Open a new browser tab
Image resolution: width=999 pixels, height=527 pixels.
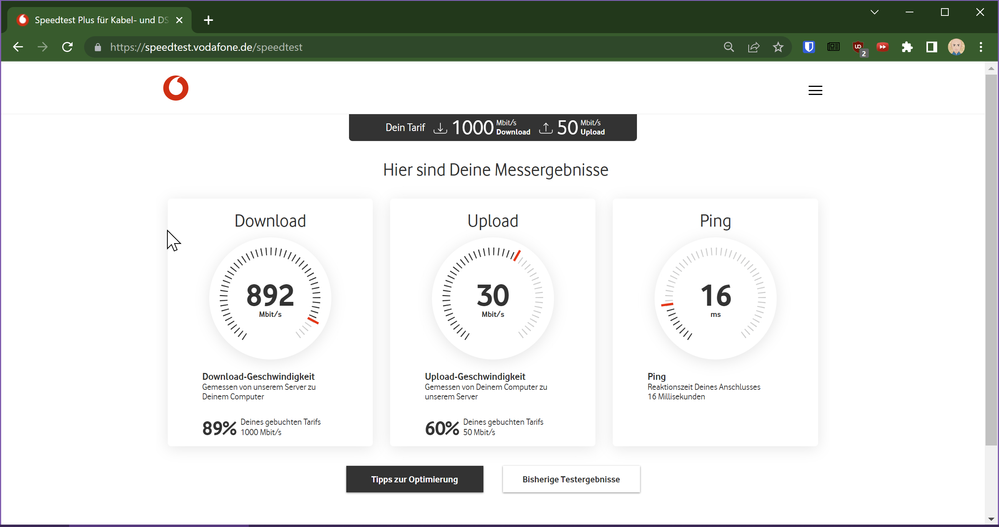pyautogui.click(x=208, y=20)
